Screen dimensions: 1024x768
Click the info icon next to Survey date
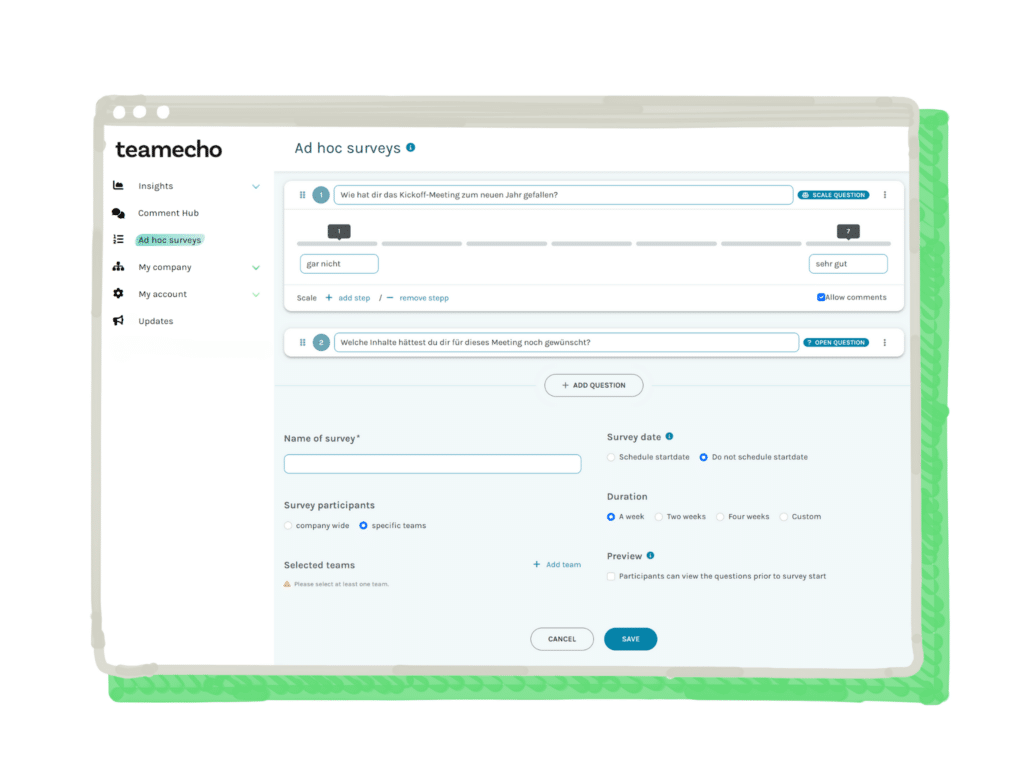(x=669, y=436)
